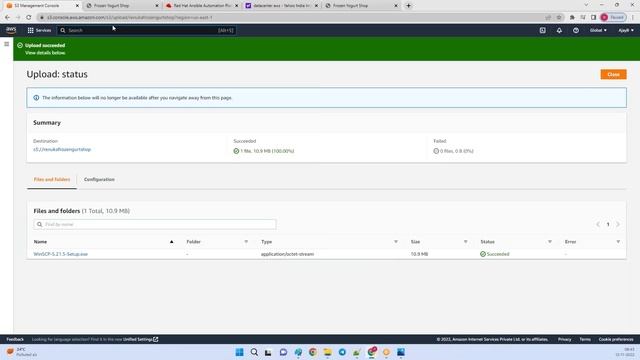This screenshot has width=640, height=360.
Task: Open Task View in taskbar
Action: tap(268, 352)
